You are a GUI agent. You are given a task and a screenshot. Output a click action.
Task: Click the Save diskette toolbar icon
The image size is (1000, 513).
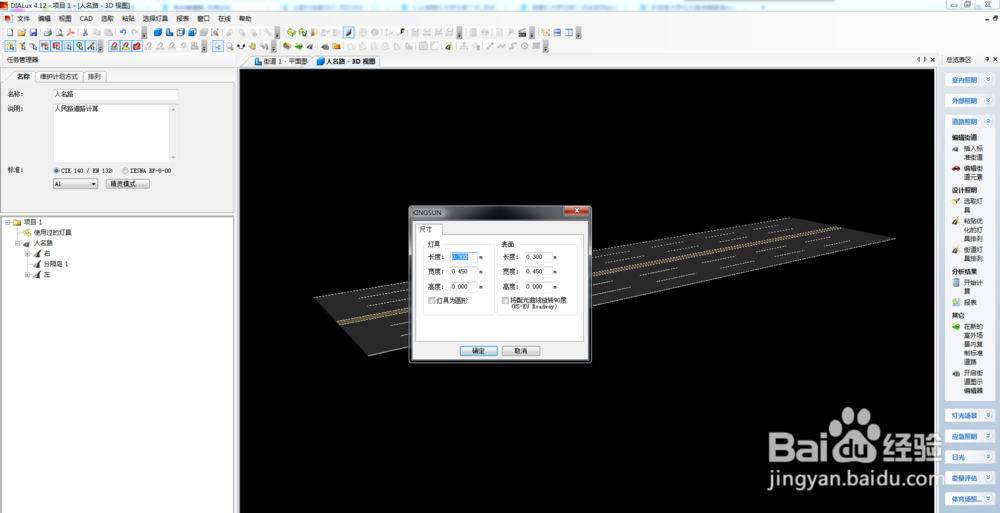point(33,33)
